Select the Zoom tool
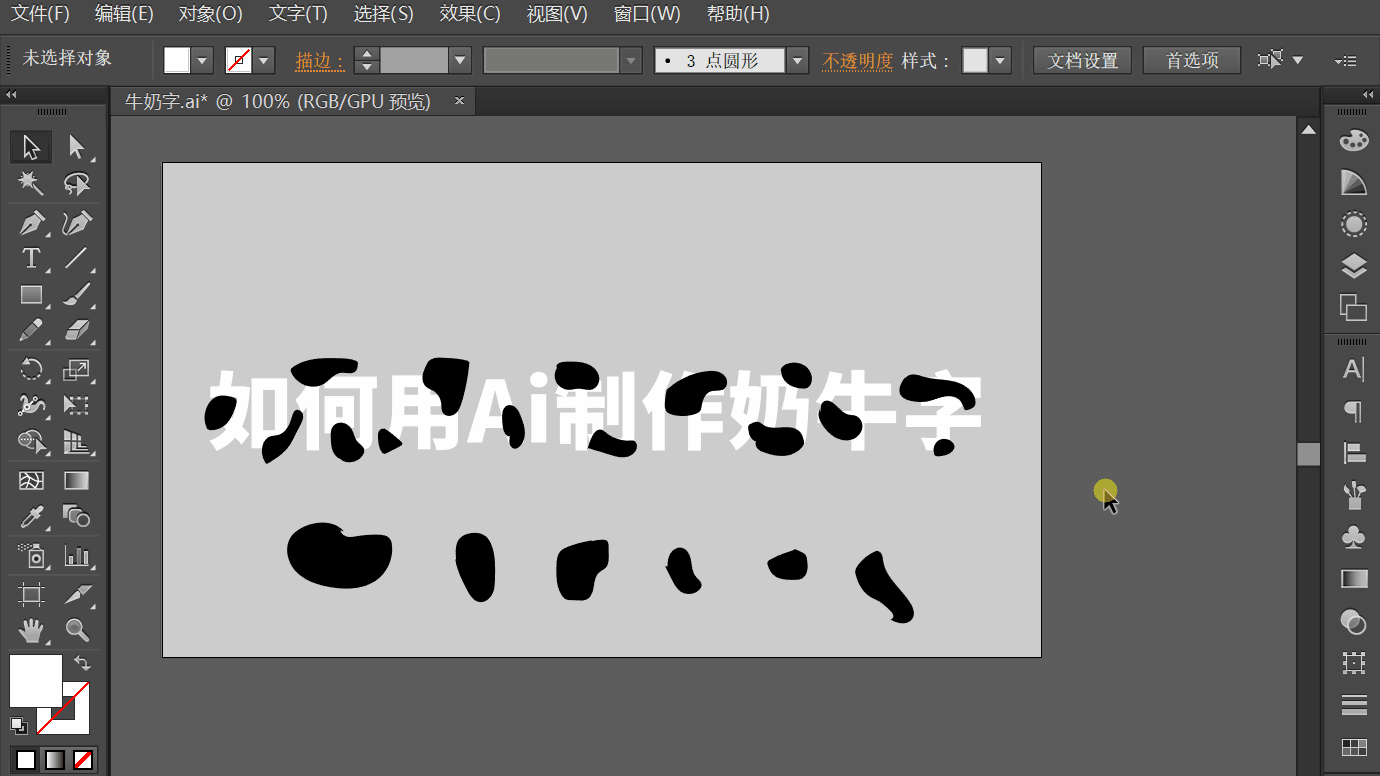This screenshot has width=1380, height=776. [76, 630]
